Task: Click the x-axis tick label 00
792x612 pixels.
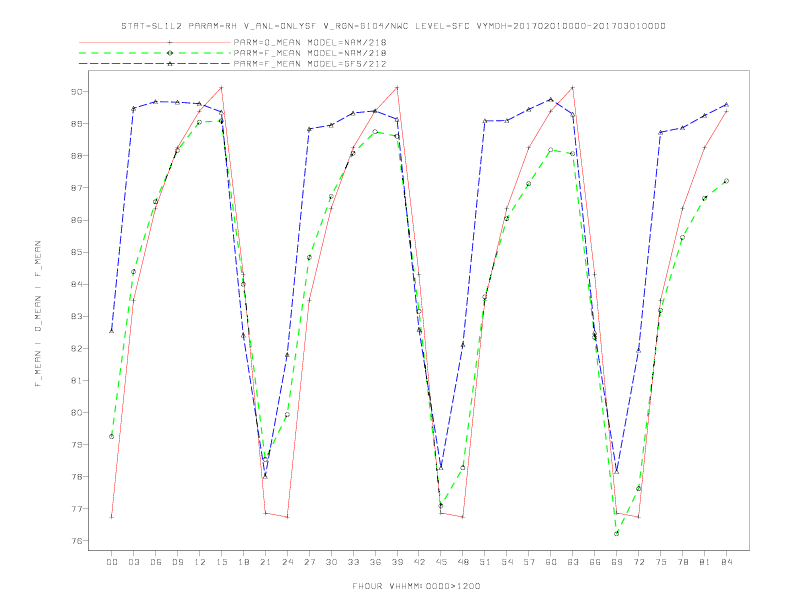Action: (112, 562)
